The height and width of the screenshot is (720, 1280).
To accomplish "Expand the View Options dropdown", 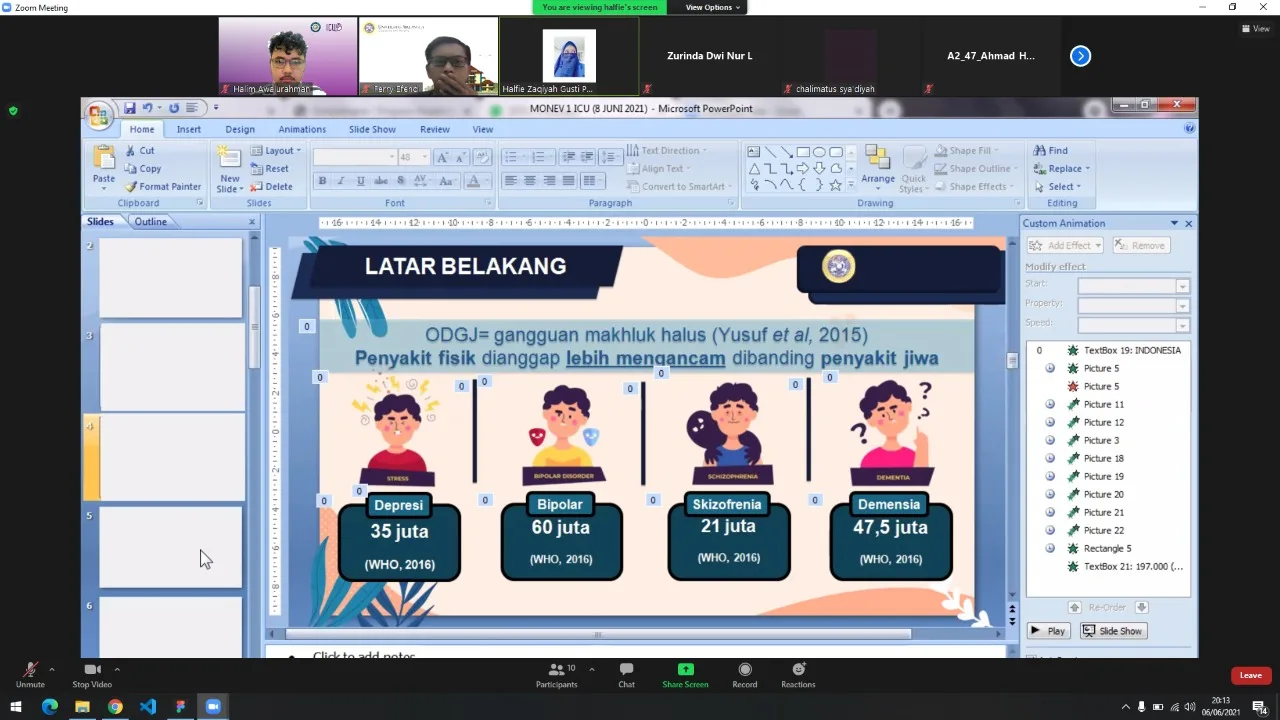I will pos(713,7).
